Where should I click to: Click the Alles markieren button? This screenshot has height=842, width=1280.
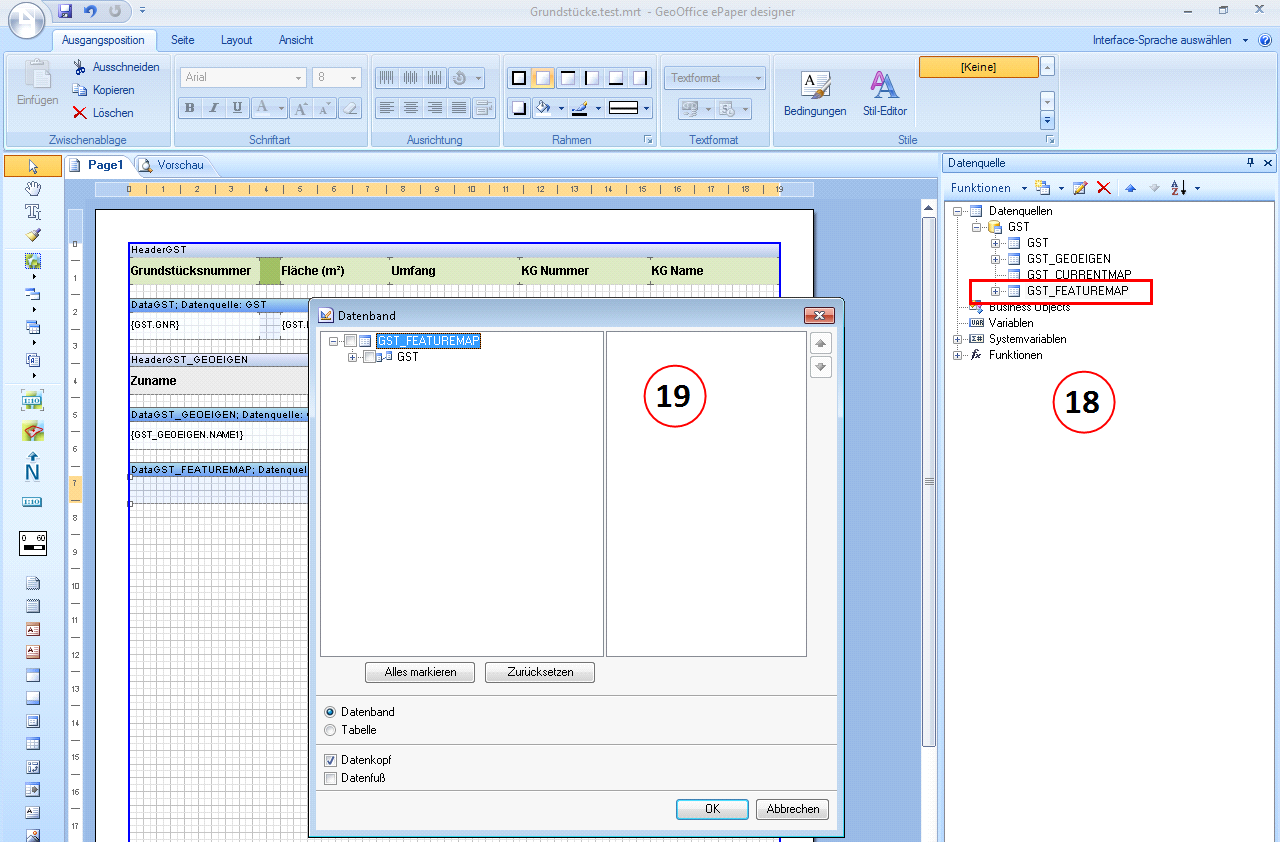click(x=420, y=672)
